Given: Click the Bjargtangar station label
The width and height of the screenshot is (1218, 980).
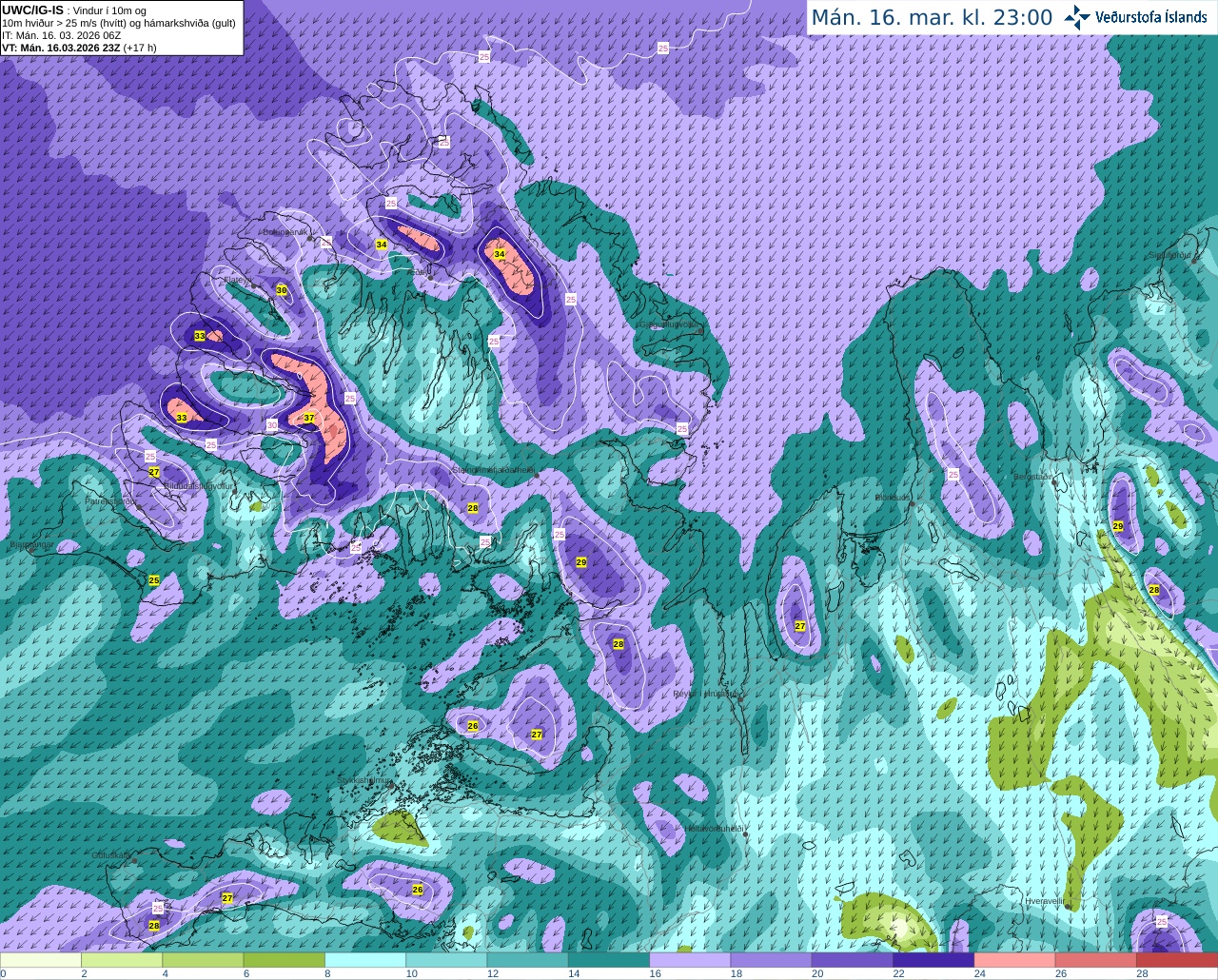Looking at the screenshot, I should point(30,545).
